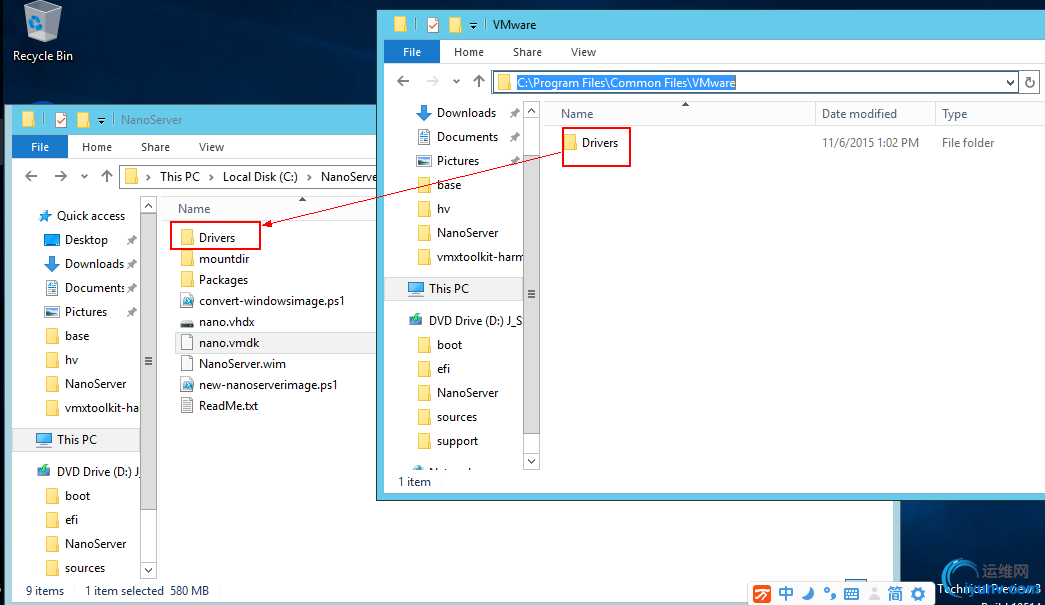Image resolution: width=1045 pixels, height=605 pixels.
Task: Go up one level in VMware window
Action: tap(479, 81)
